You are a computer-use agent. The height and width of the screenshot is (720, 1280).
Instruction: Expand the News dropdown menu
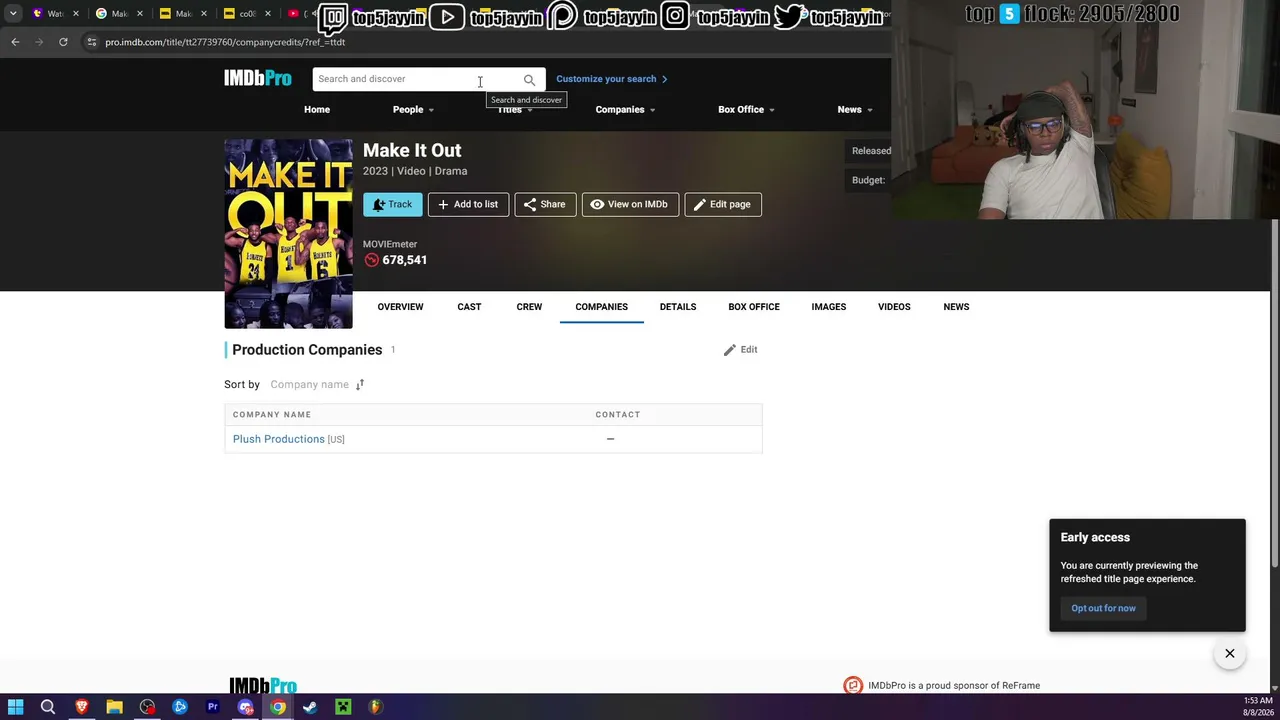[x=855, y=109]
